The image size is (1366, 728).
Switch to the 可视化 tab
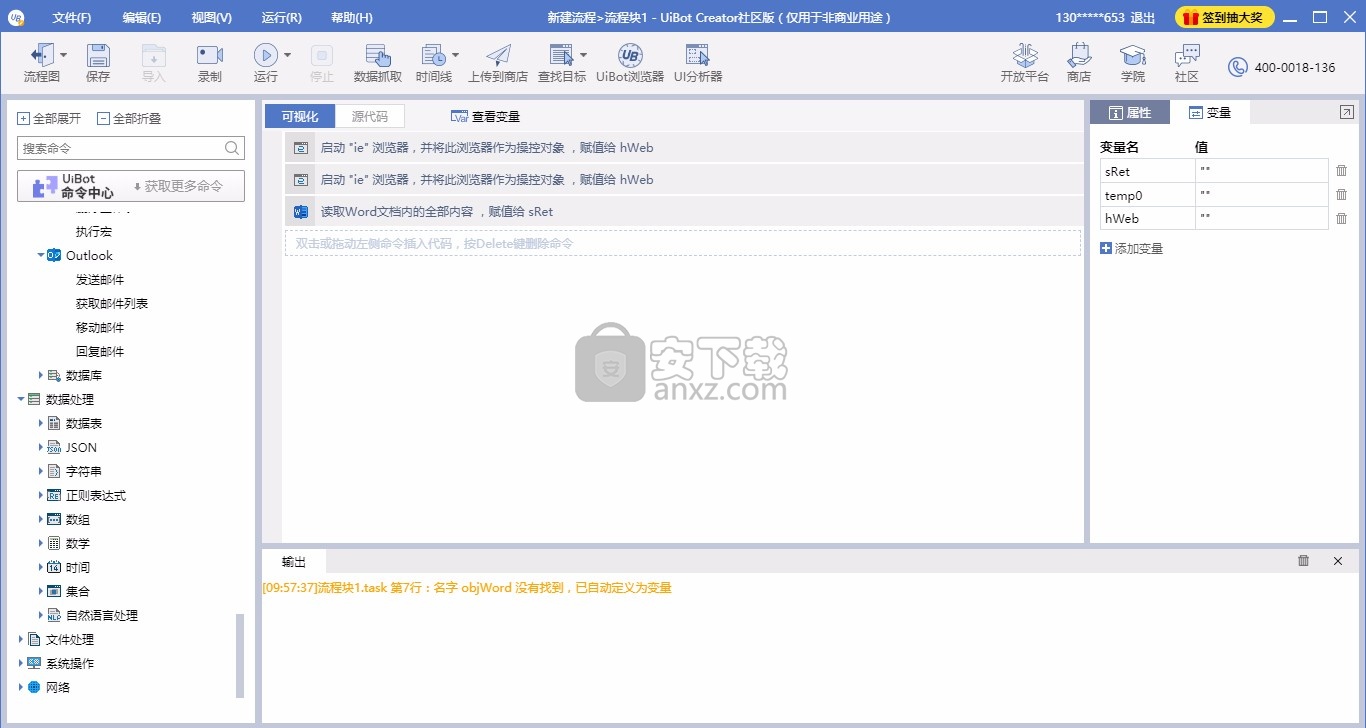pyautogui.click(x=300, y=116)
